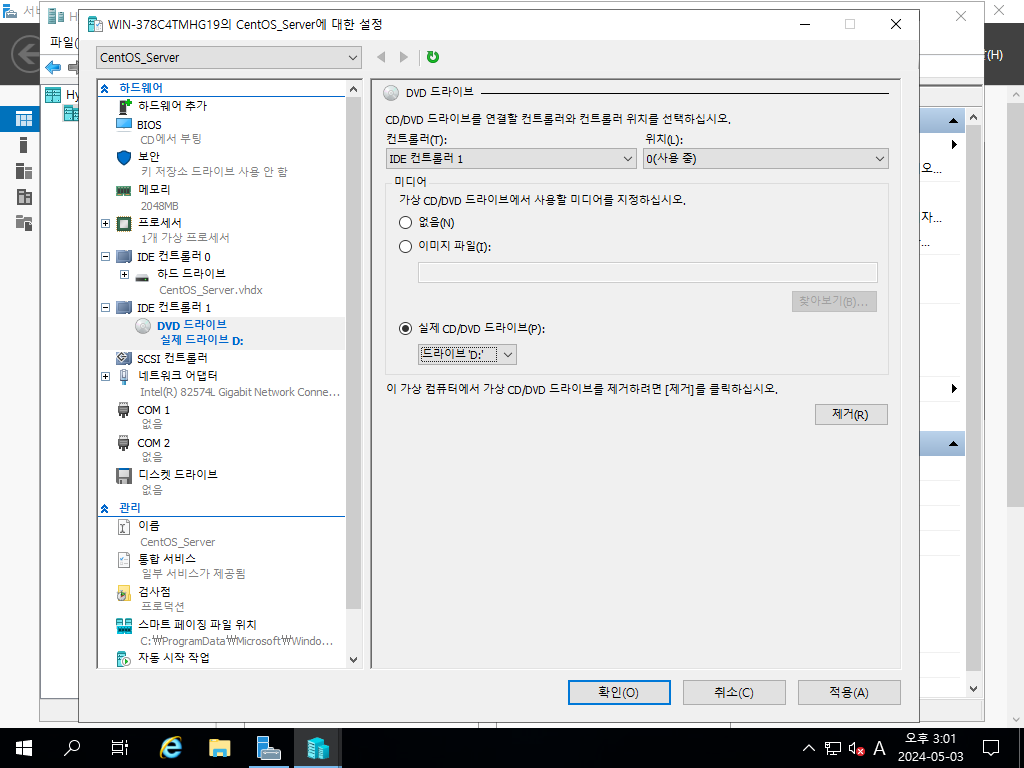This screenshot has width=1024, height=768.
Task: Show hidden tray icons chevron
Action: point(808,748)
